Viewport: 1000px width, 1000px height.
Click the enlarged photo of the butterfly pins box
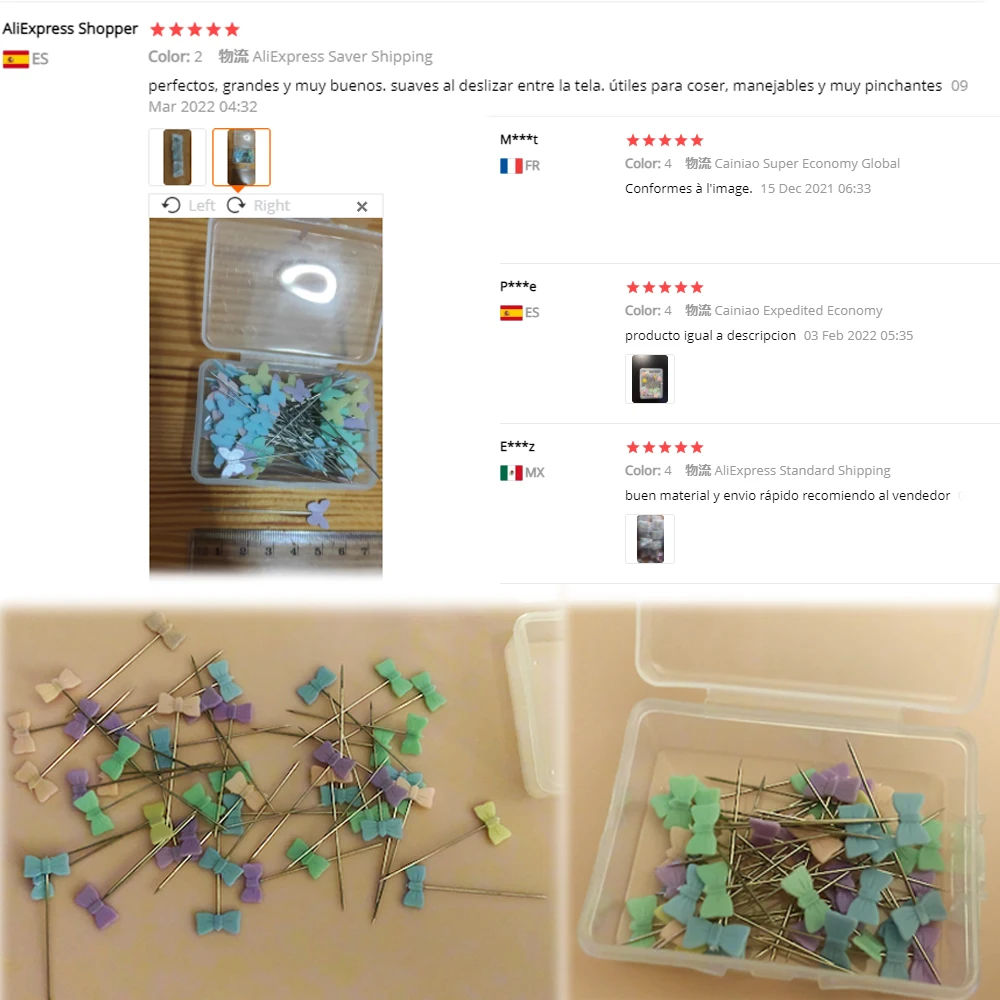[x=266, y=398]
